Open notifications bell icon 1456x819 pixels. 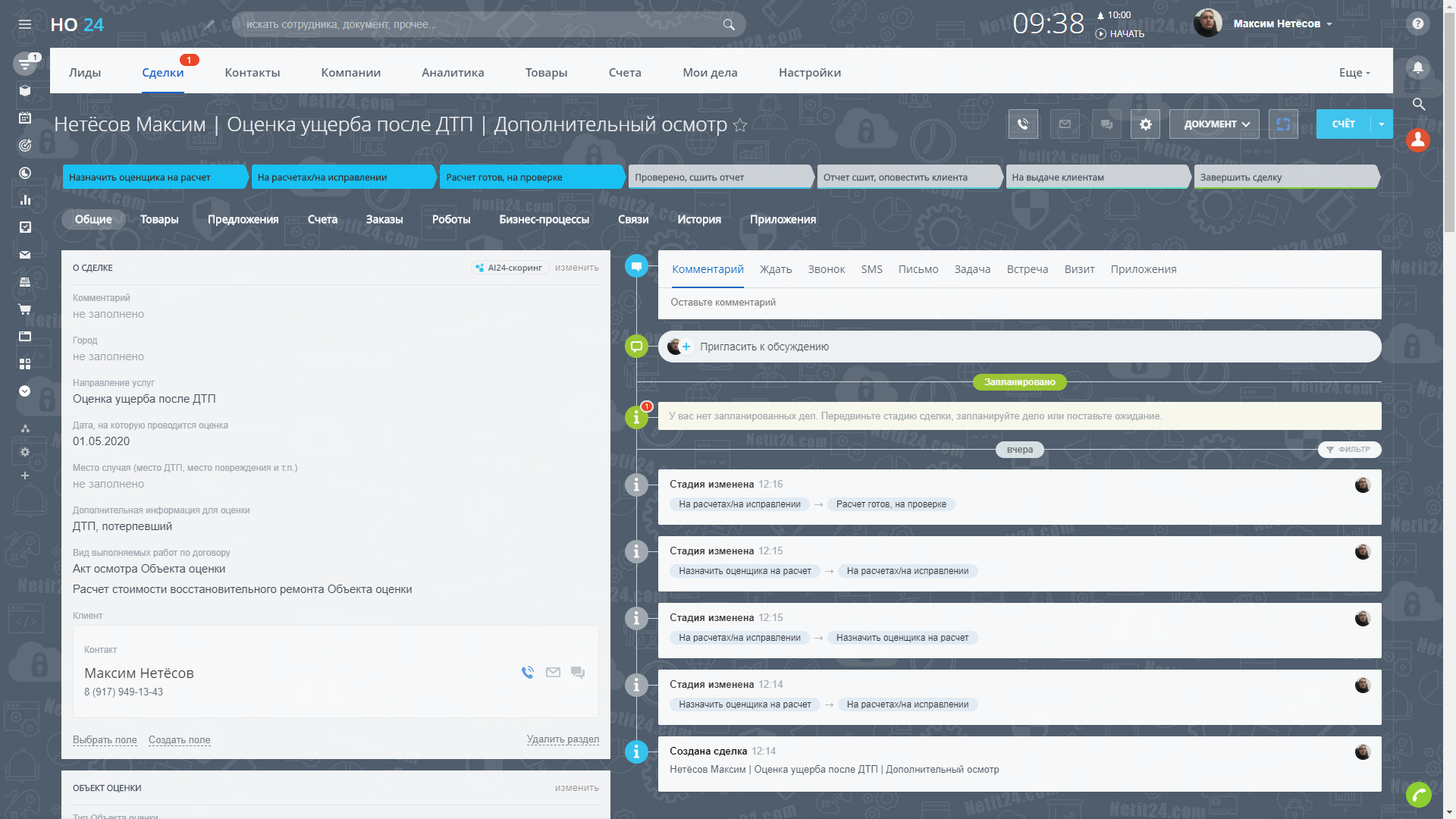click(x=1417, y=67)
